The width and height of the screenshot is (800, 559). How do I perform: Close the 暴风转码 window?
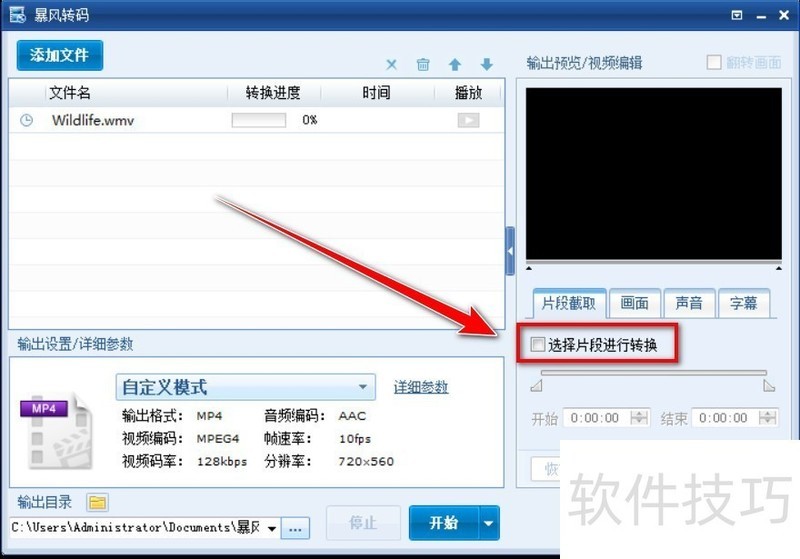click(784, 15)
